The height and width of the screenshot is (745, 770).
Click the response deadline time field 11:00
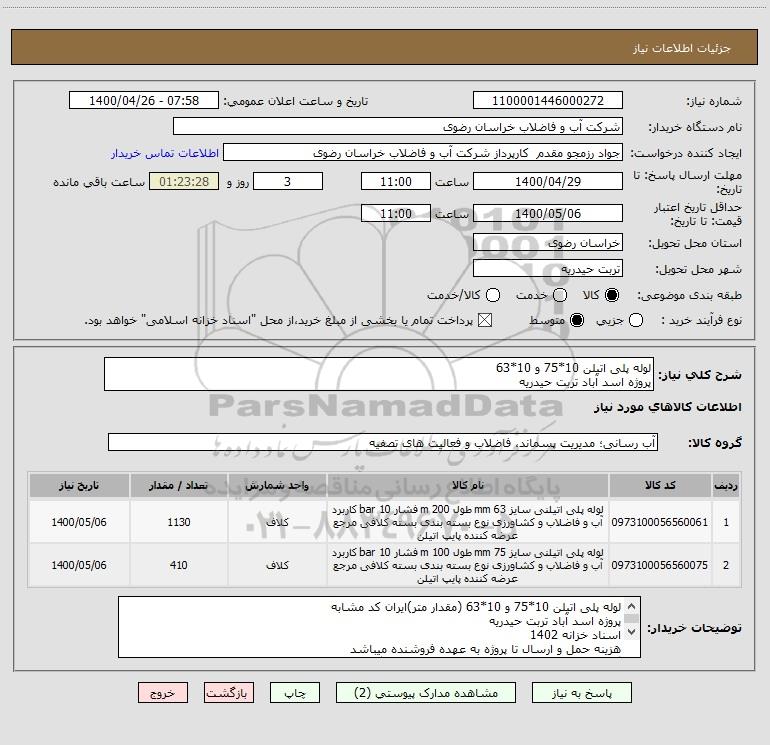pos(396,182)
